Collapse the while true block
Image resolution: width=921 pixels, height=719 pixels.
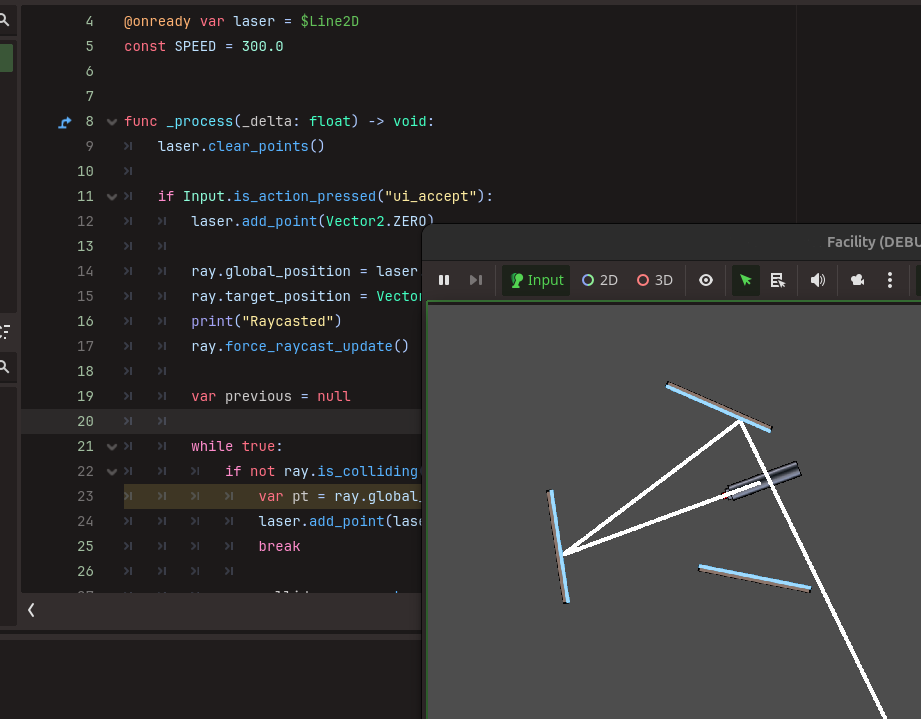pos(112,447)
